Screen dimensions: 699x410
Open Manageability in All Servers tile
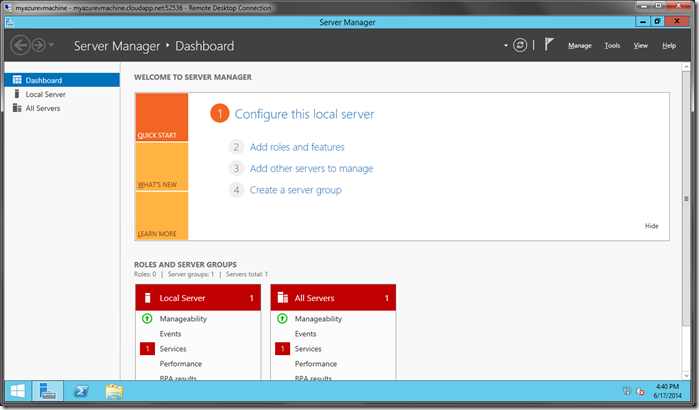pos(318,319)
